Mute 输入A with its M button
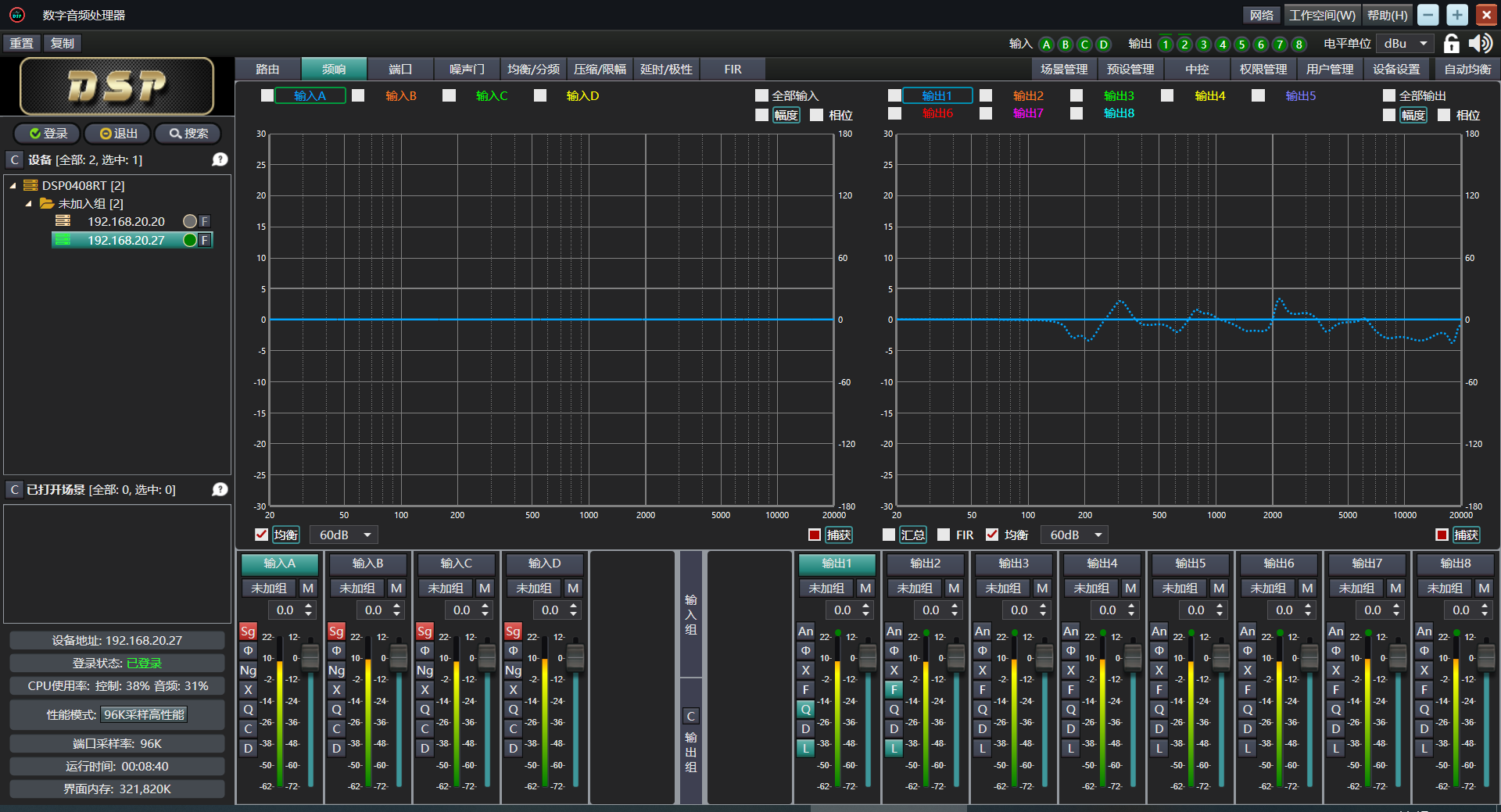 [308, 588]
